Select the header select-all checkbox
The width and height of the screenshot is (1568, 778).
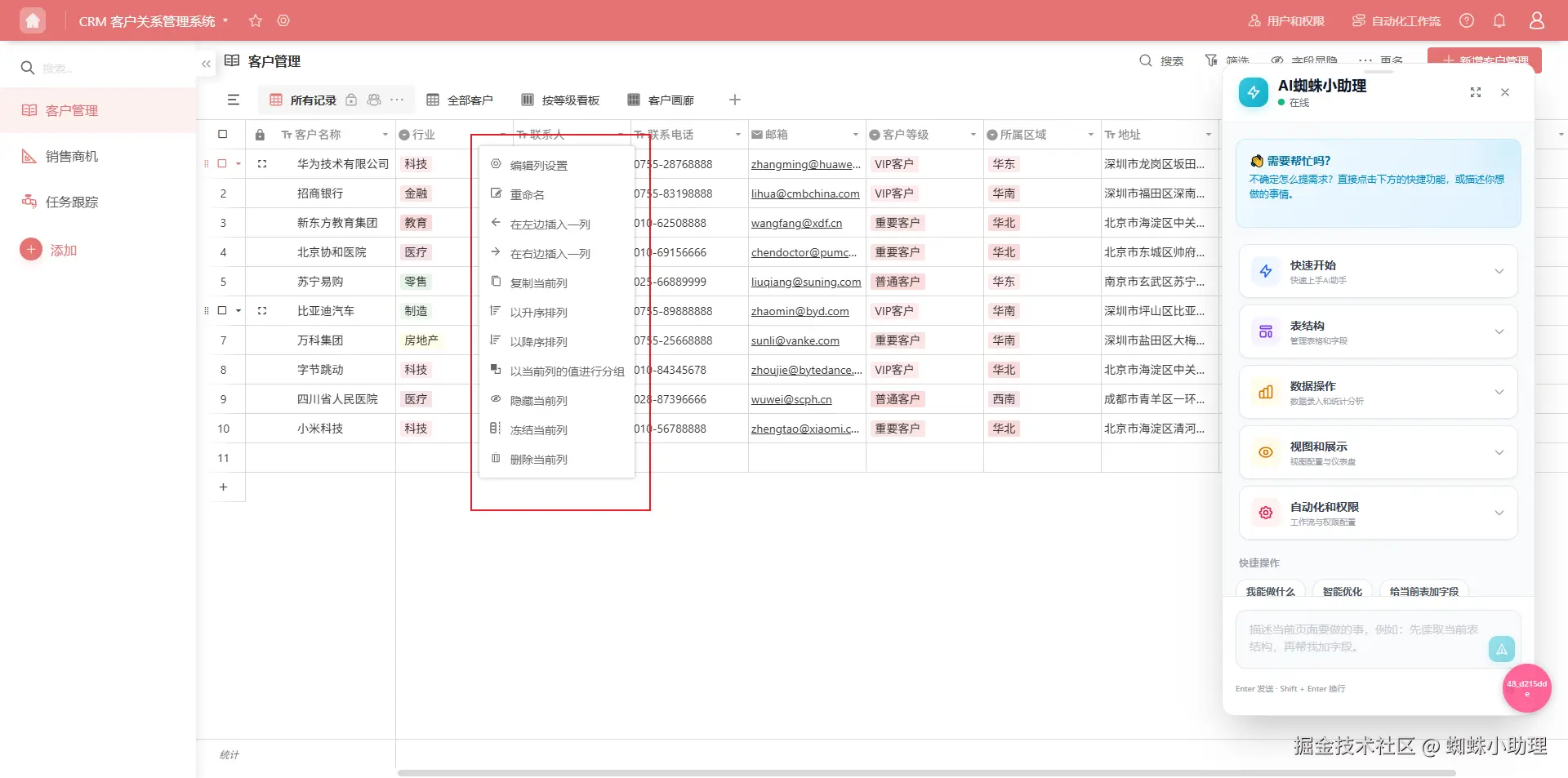pyautogui.click(x=222, y=134)
